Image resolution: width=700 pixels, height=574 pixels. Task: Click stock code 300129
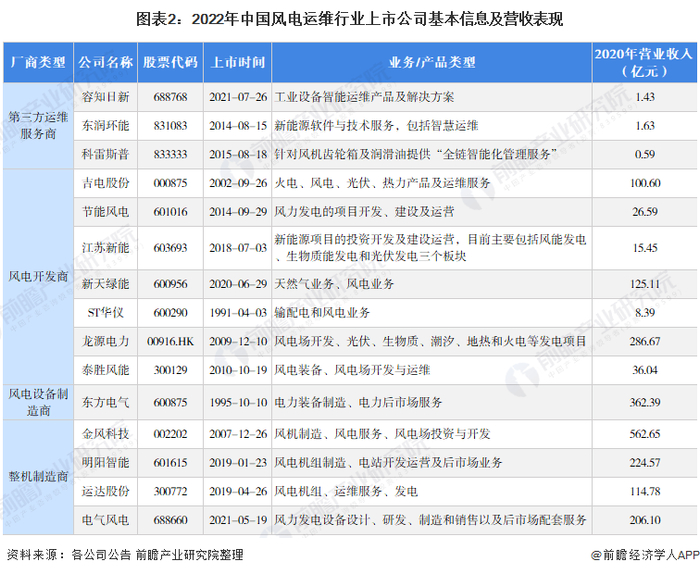click(x=170, y=370)
